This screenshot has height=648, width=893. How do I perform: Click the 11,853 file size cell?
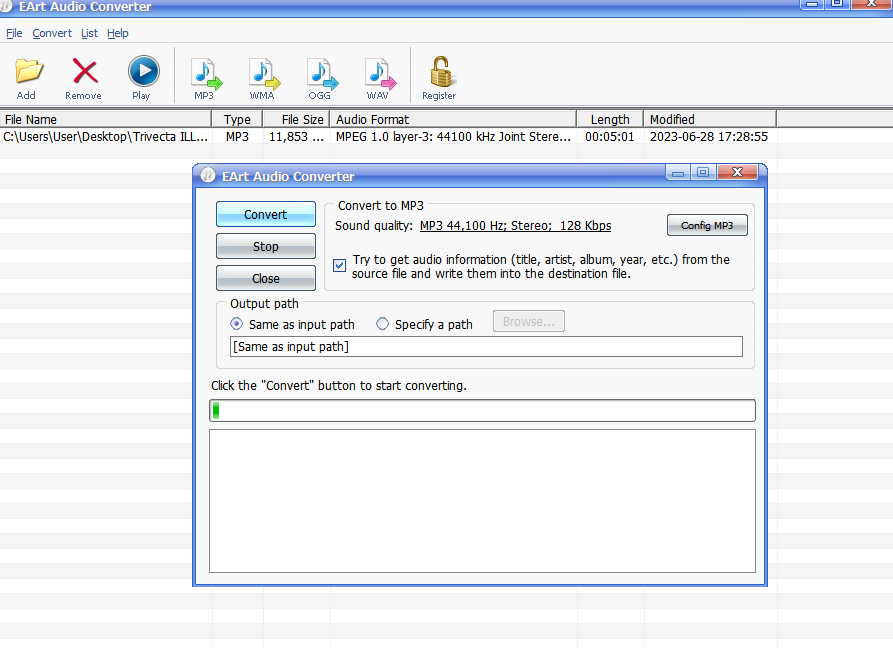point(296,137)
